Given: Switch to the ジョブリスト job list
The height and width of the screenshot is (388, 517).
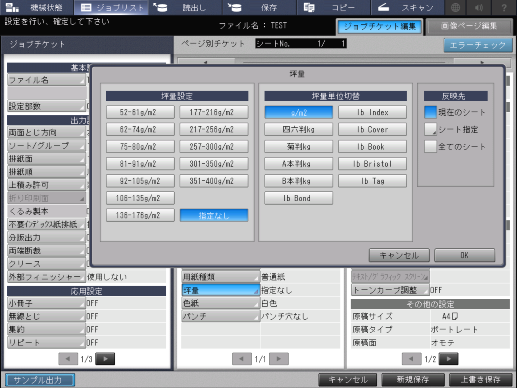Looking at the screenshot, I should click(x=111, y=7).
